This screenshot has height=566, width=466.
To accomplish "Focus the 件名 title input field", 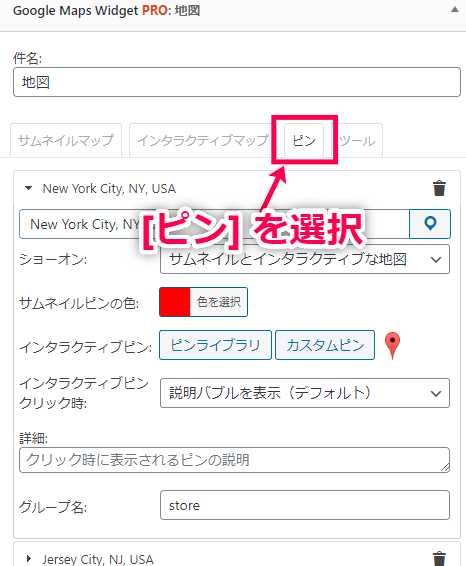I will coord(237,82).
